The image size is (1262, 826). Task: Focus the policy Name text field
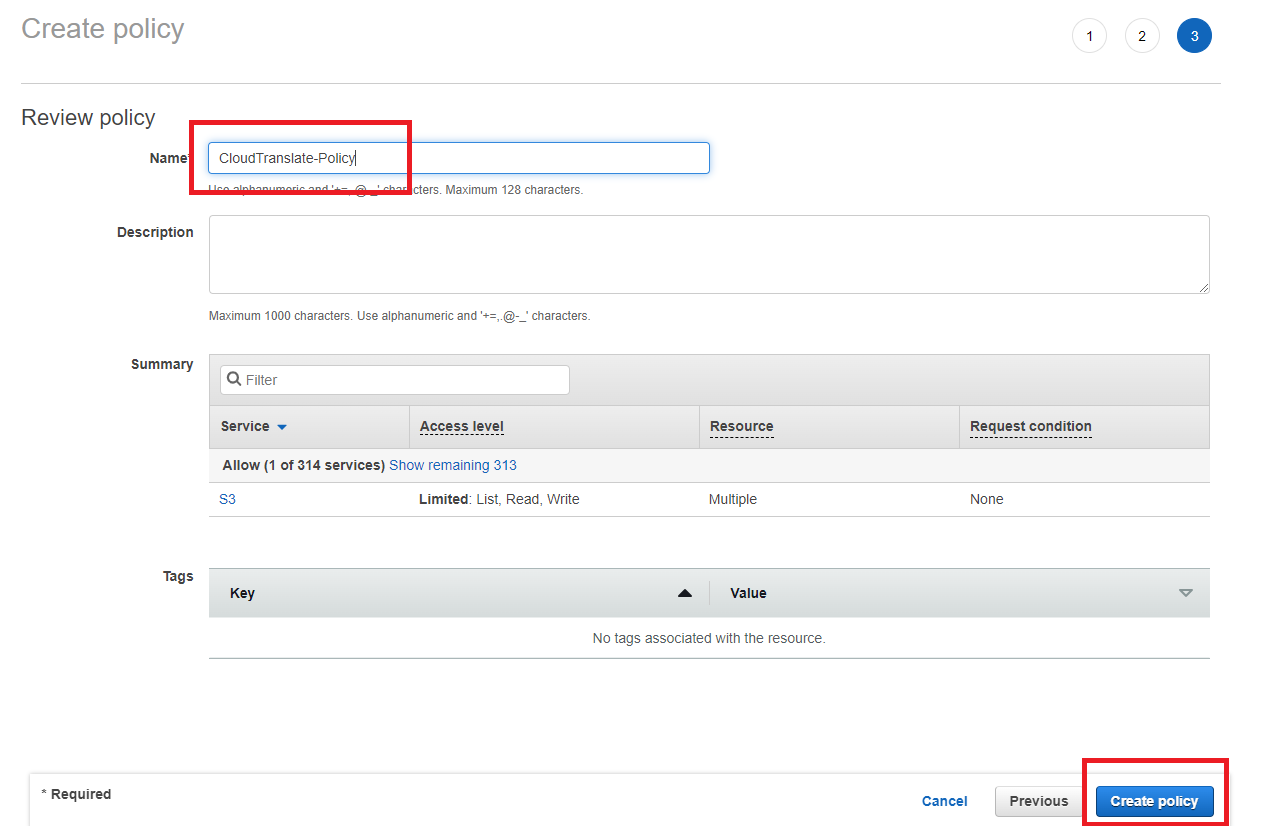[458, 158]
